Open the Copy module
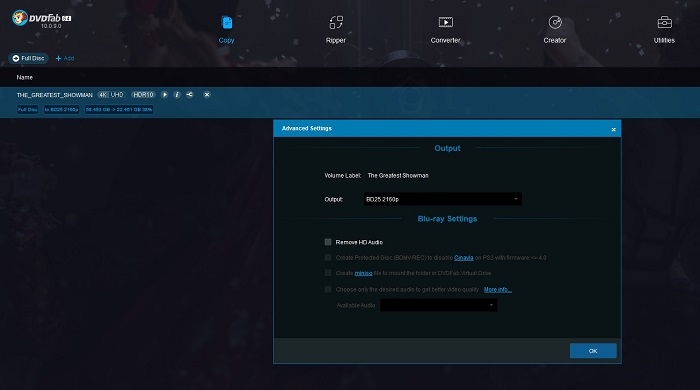Screen dimensions: 700x390 226,29
